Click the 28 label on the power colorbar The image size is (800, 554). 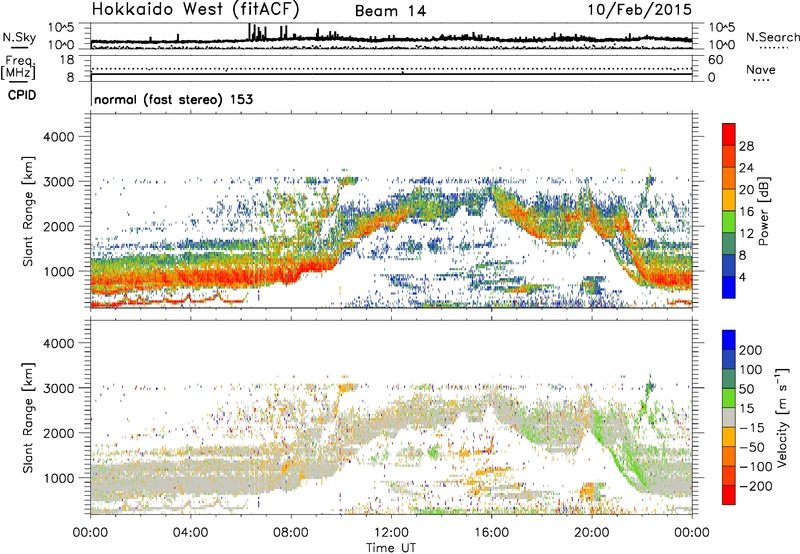(x=746, y=146)
